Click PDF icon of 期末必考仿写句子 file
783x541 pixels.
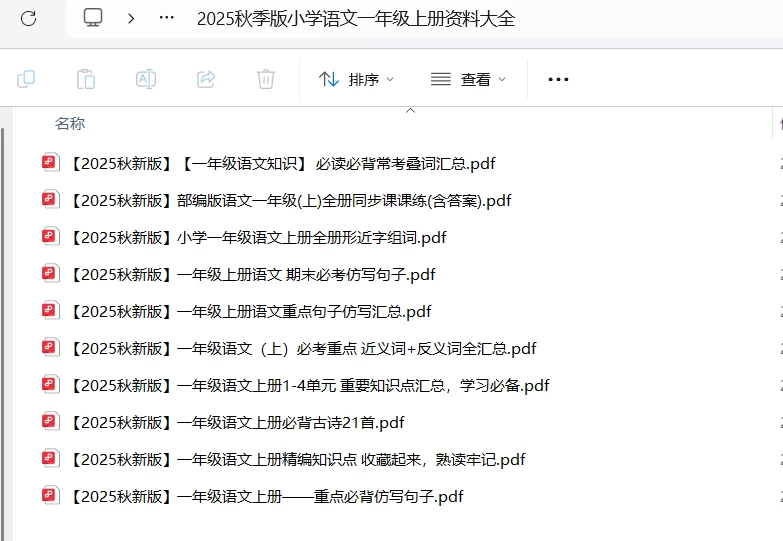click(x=50, y=273)
